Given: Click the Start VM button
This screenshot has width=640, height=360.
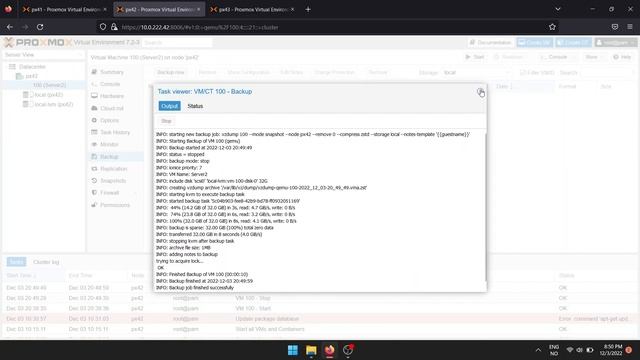Looking at the screenshot, I should click(475, 57).
